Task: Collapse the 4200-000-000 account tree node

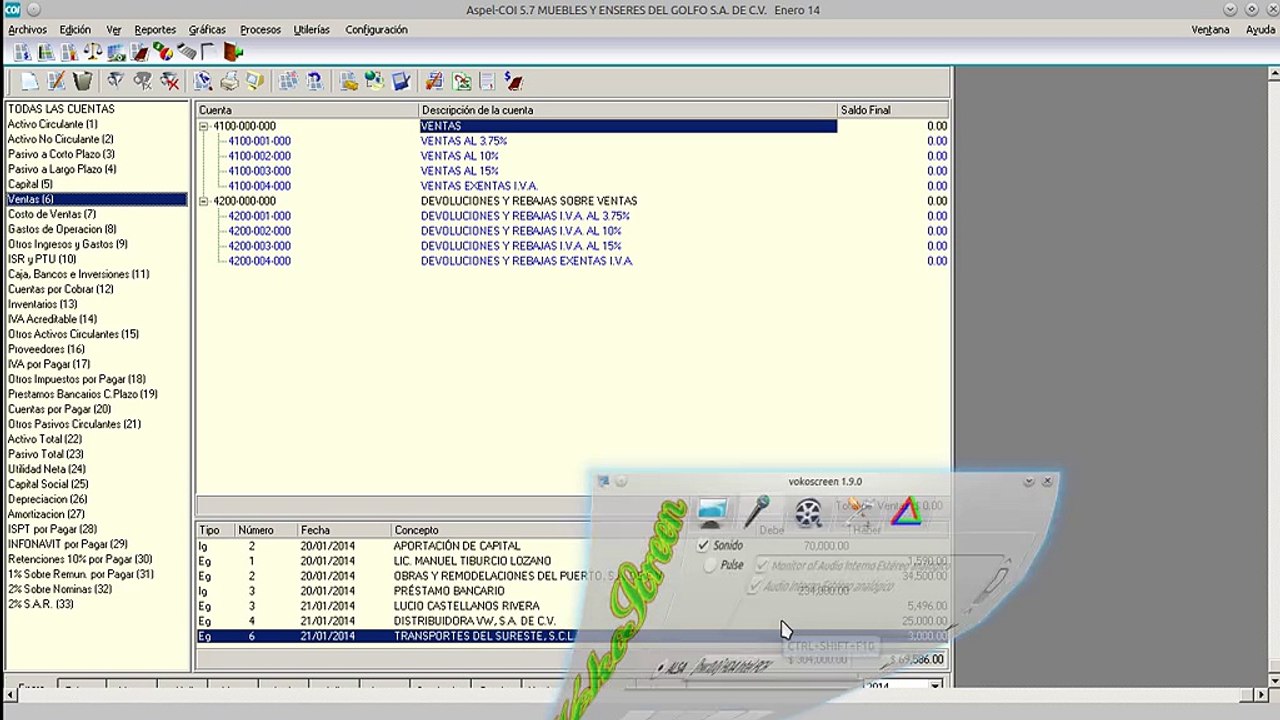Action: pyautogui.click(x=204, y=201)
